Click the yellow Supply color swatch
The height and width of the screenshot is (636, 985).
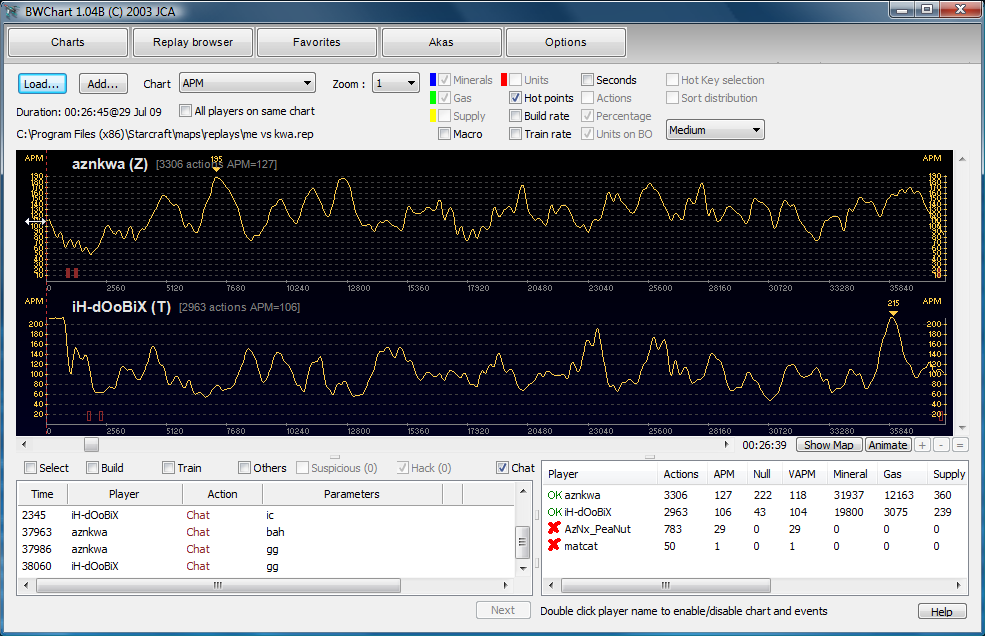[x=433, y=116]
